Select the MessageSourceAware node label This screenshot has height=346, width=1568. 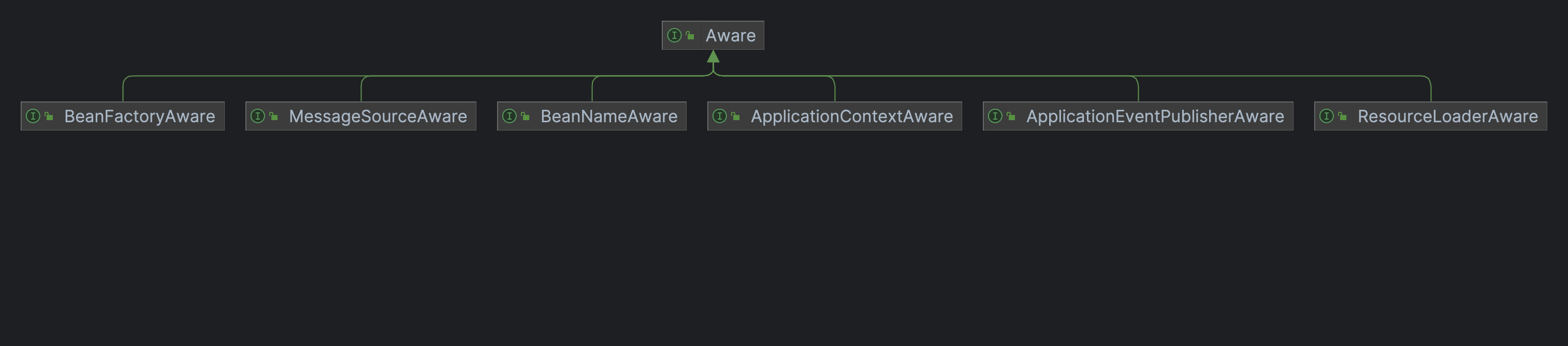click(x=378, y=116)
